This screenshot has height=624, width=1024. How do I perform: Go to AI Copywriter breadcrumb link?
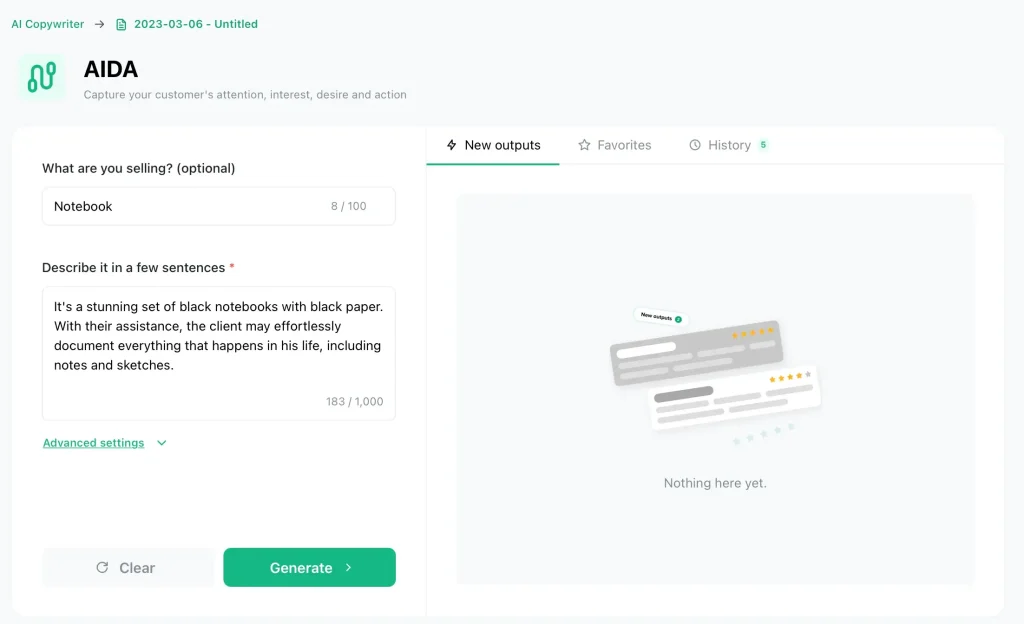pos(48,24)
